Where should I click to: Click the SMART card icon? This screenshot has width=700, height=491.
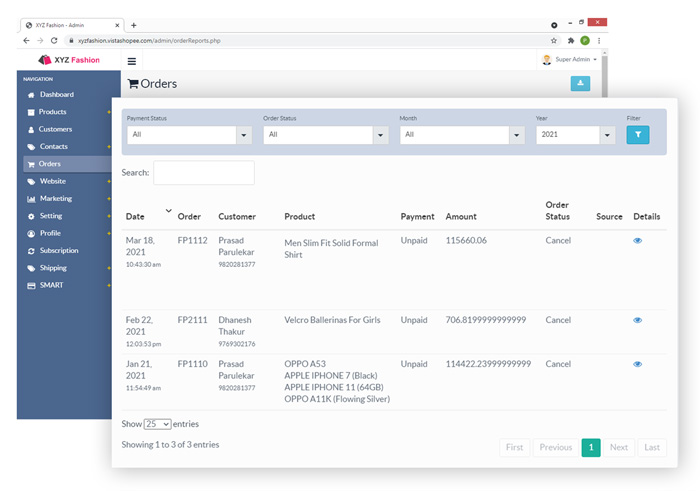31,286
